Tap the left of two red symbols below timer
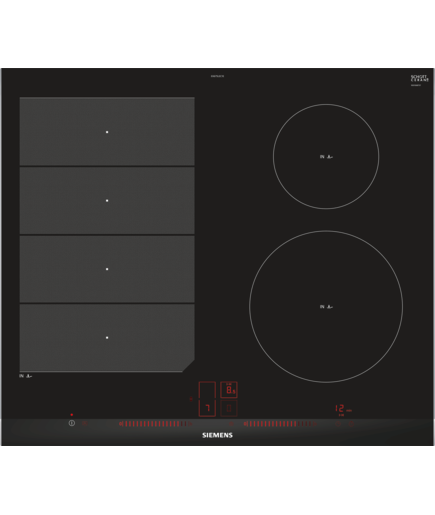This screenshot has width=435, height=515. coord(338,424)
